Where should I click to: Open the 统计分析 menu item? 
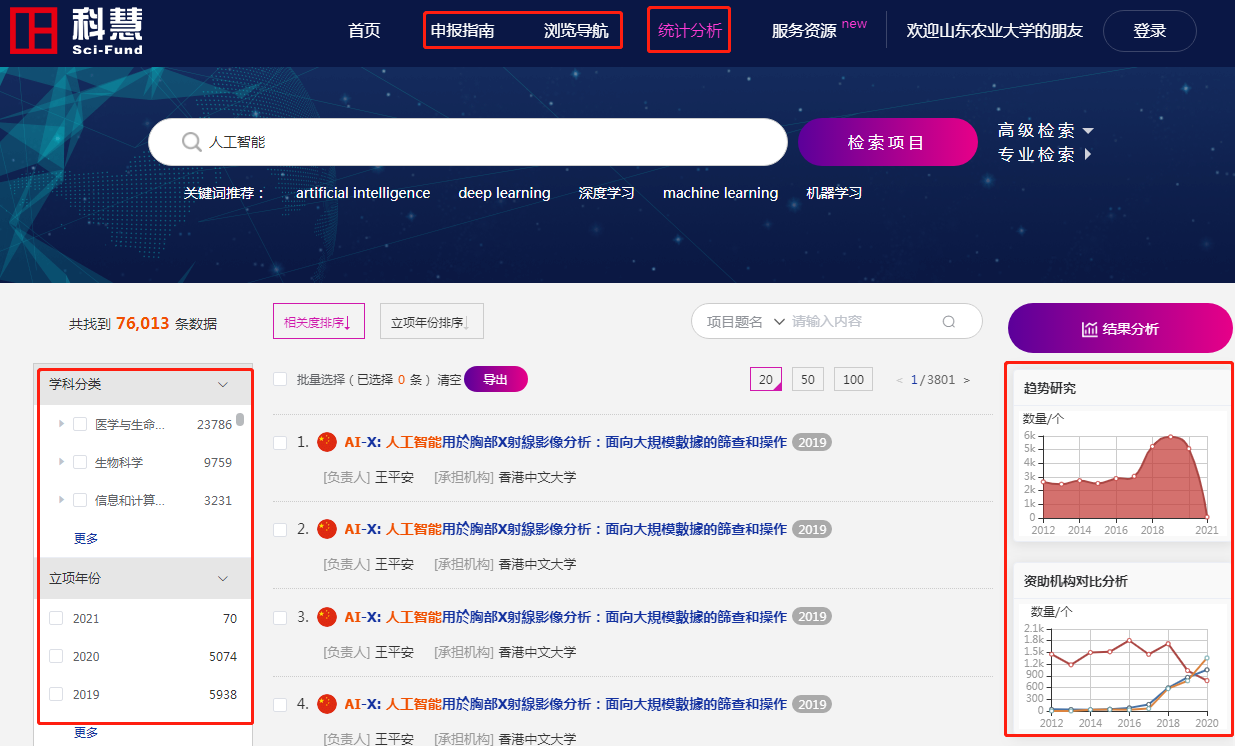[689, 31]
